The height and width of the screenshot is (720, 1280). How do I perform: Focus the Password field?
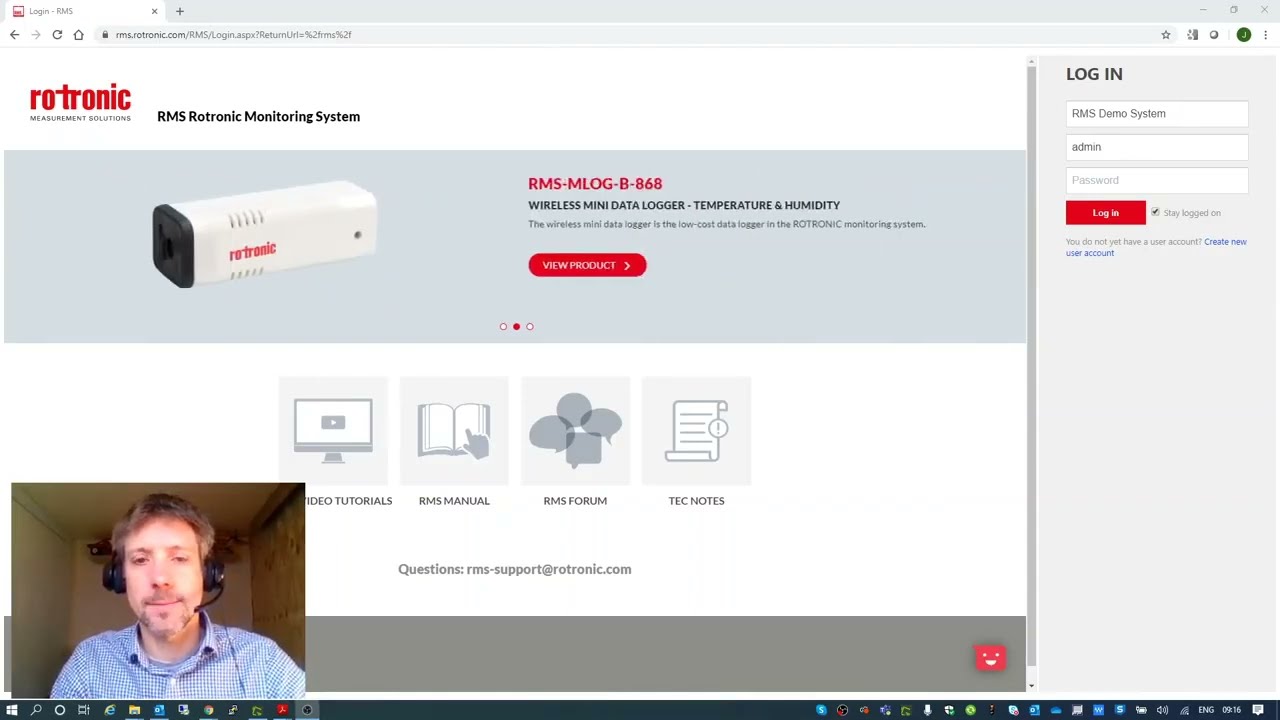click(x=1157, y=180)
